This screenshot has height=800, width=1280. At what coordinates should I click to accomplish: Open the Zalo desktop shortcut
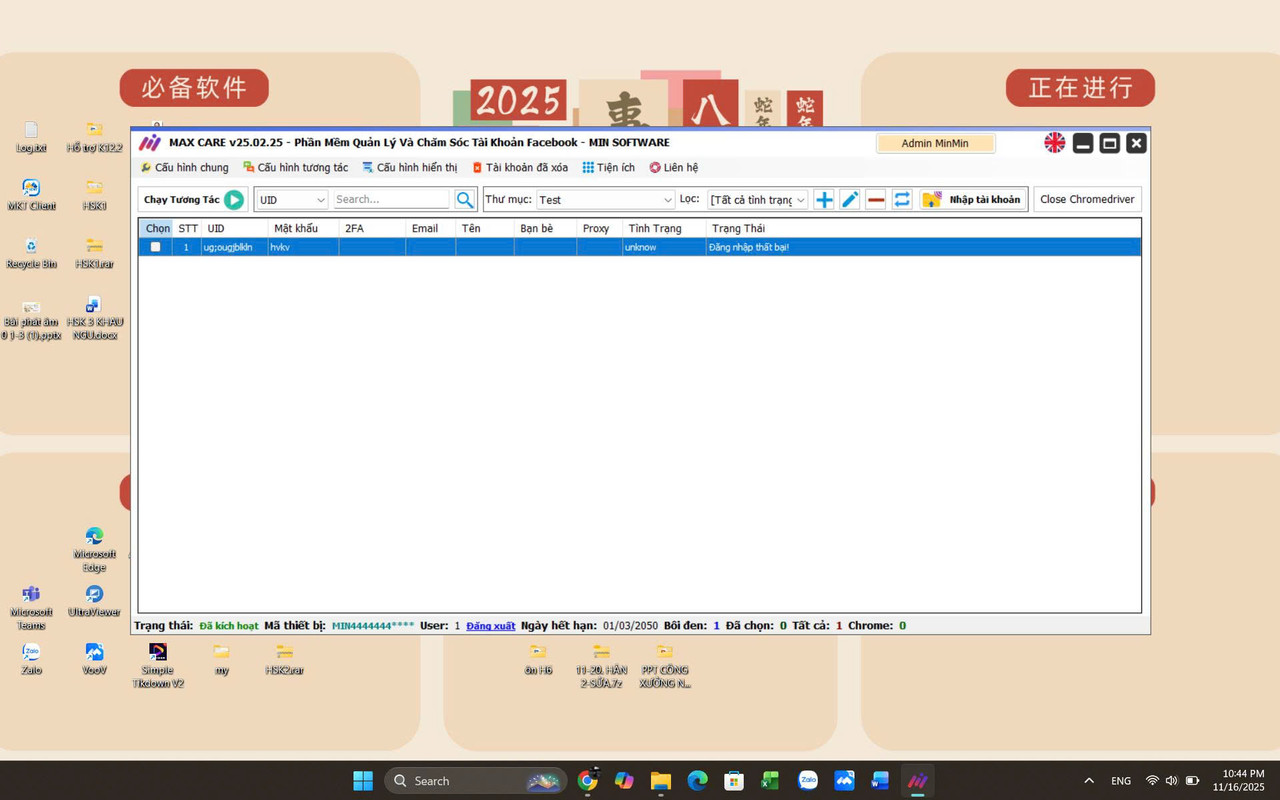[31, 660]
